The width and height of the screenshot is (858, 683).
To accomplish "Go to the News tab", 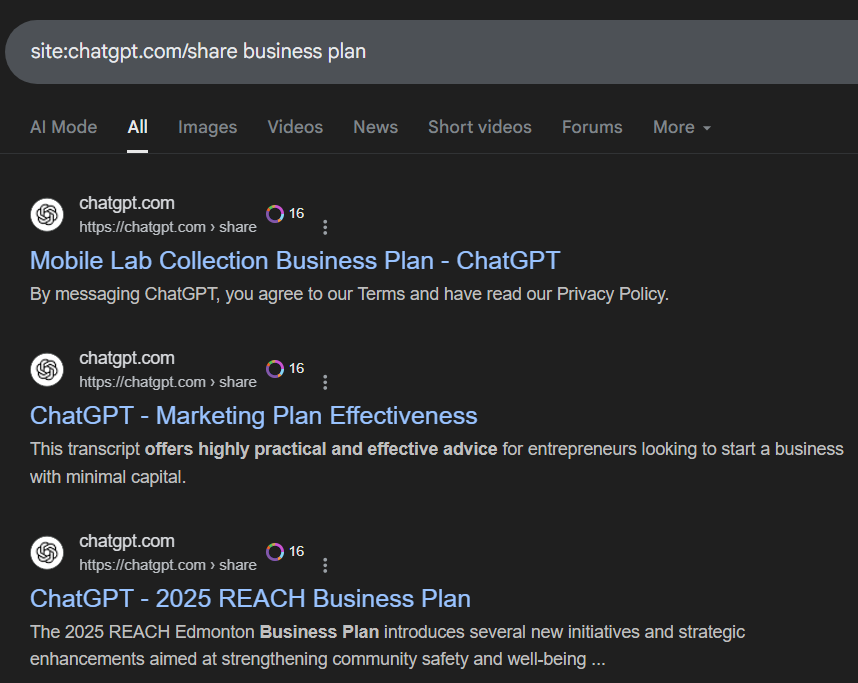I will (375, 127).
